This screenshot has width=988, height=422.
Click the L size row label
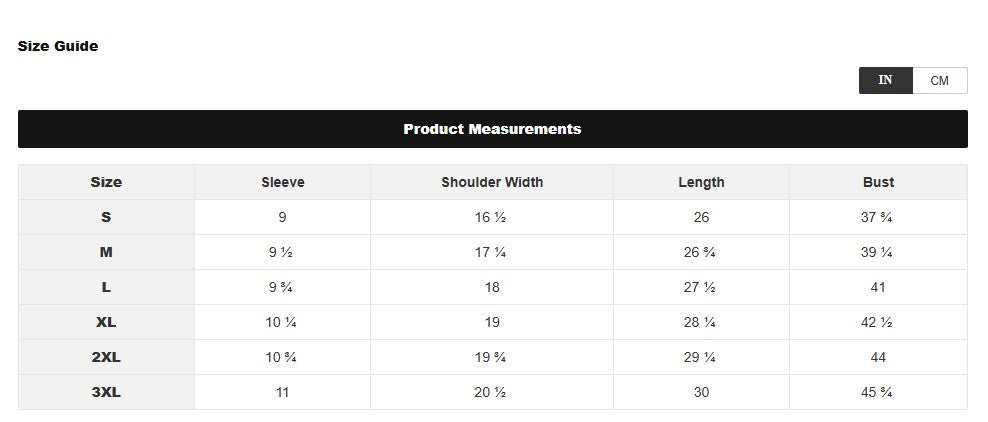[x=106, y=287]
